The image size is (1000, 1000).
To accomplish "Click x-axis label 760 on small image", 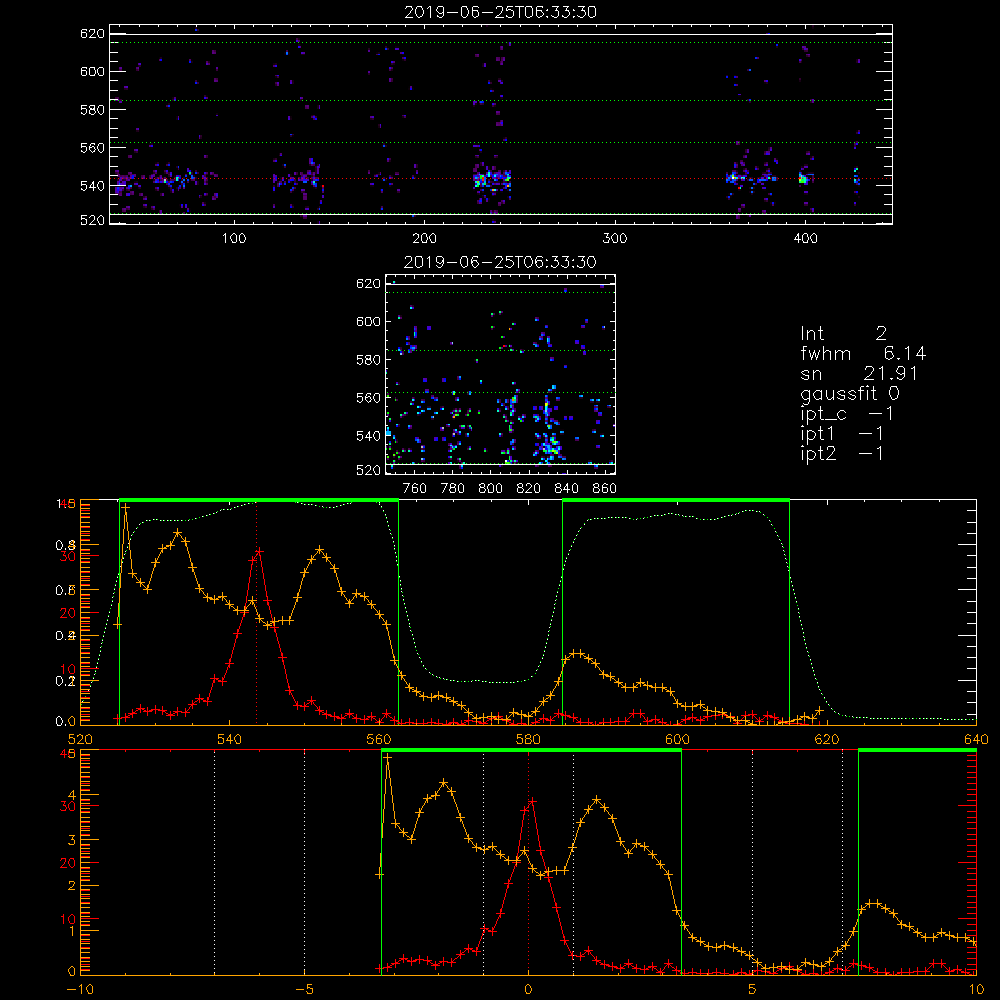I will point(415,488).
